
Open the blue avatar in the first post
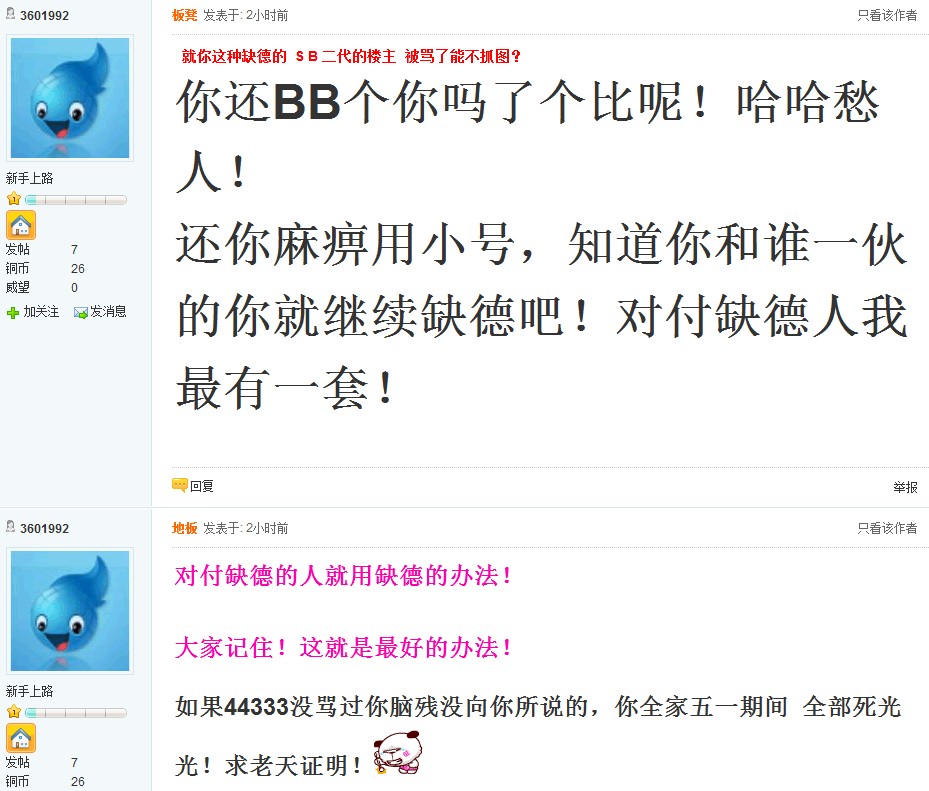coord(70,98)
